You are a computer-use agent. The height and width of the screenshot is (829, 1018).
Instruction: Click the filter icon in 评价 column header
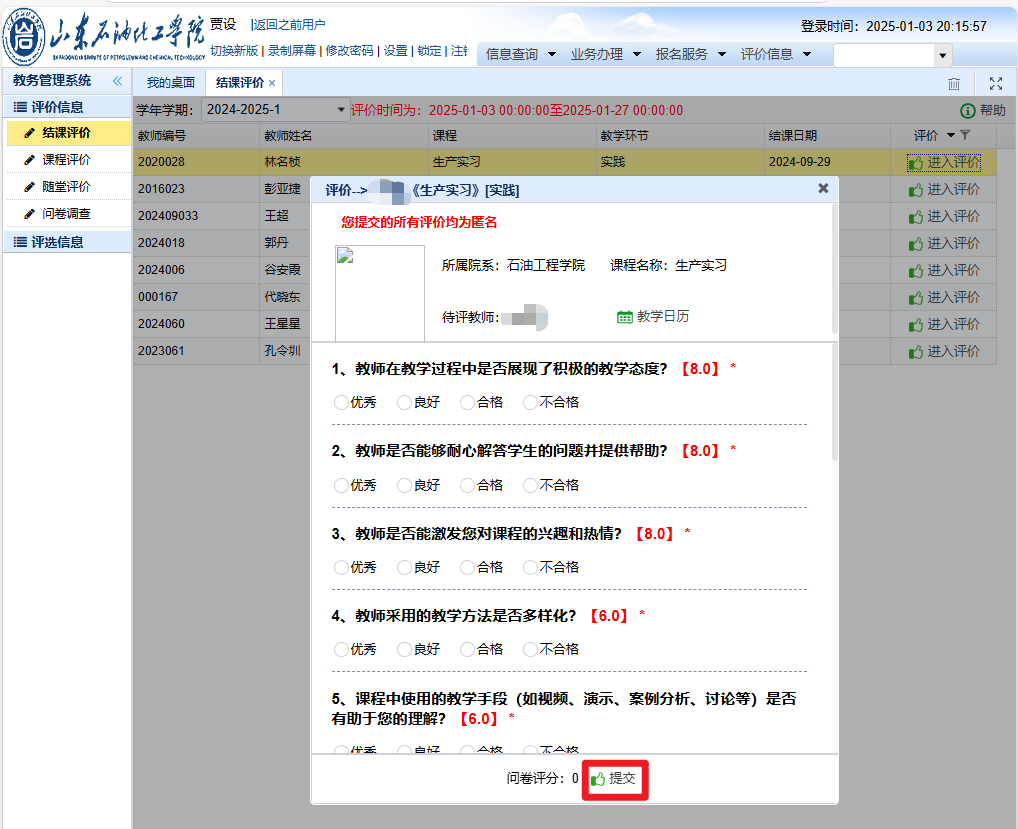pos(964,135)
